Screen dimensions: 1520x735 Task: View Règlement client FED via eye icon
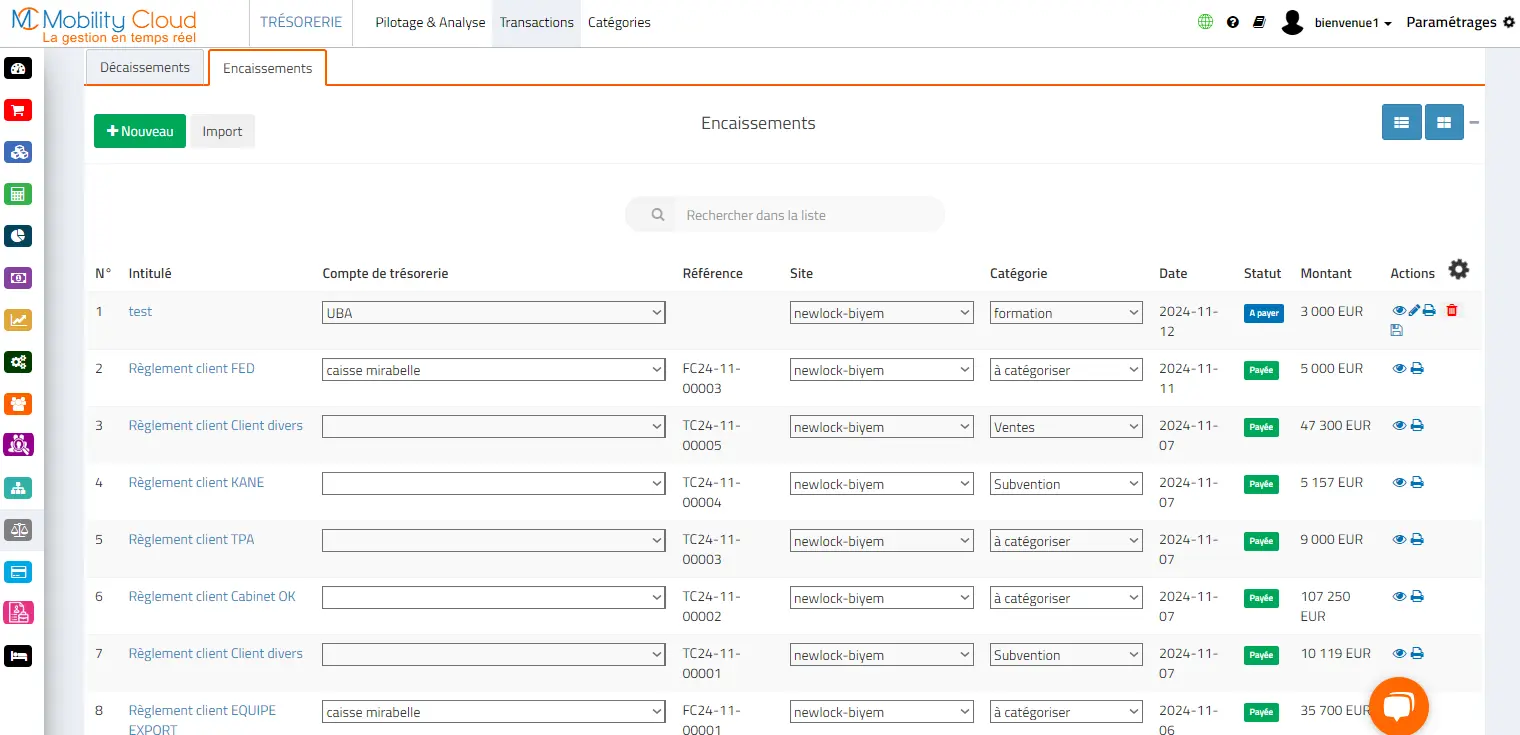point(1399,368)
